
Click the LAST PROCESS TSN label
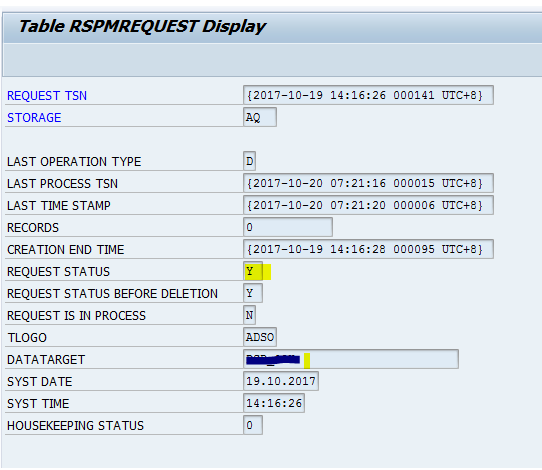pos(62,184)
